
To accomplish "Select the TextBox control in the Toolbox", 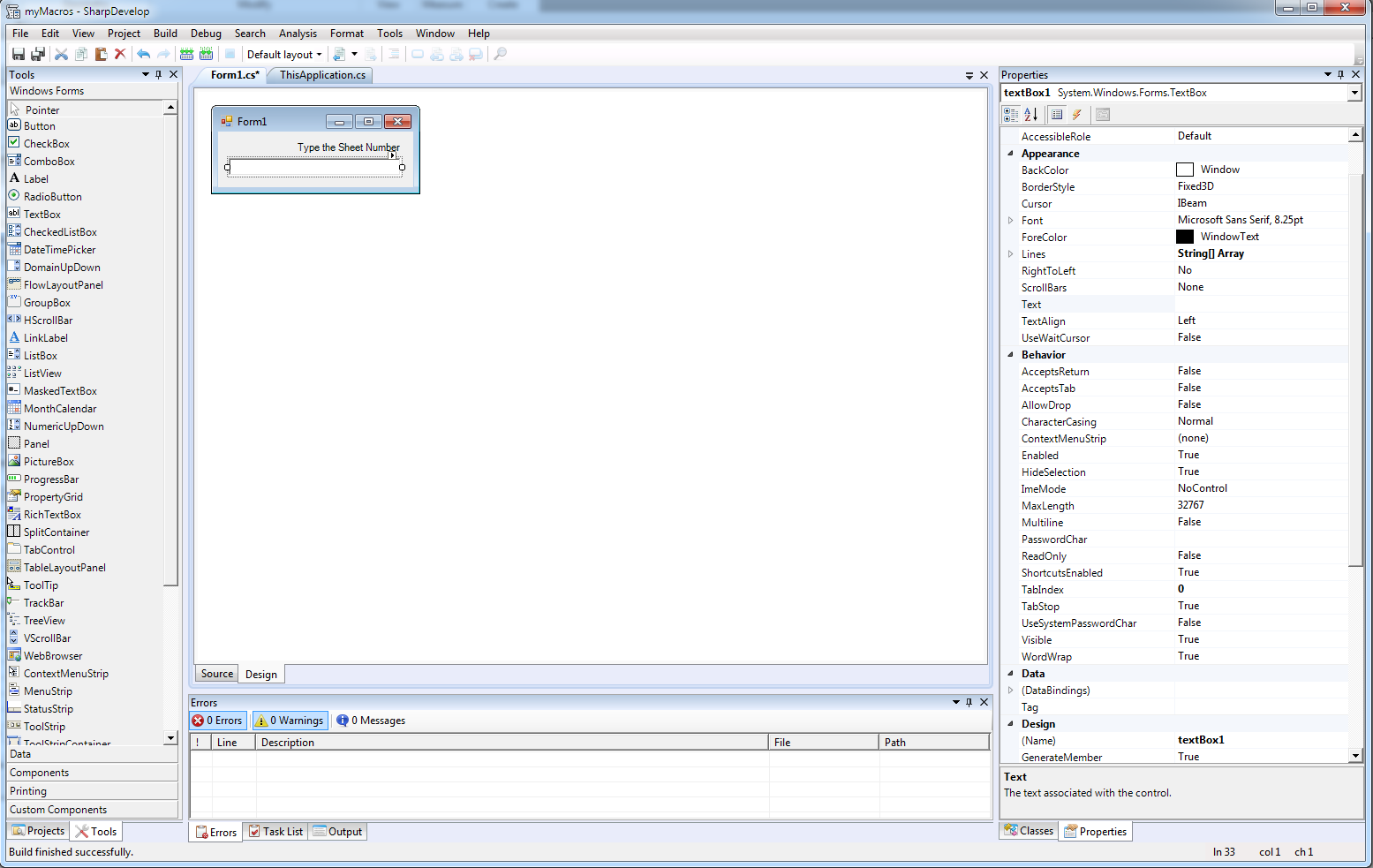I will point(41,214).
